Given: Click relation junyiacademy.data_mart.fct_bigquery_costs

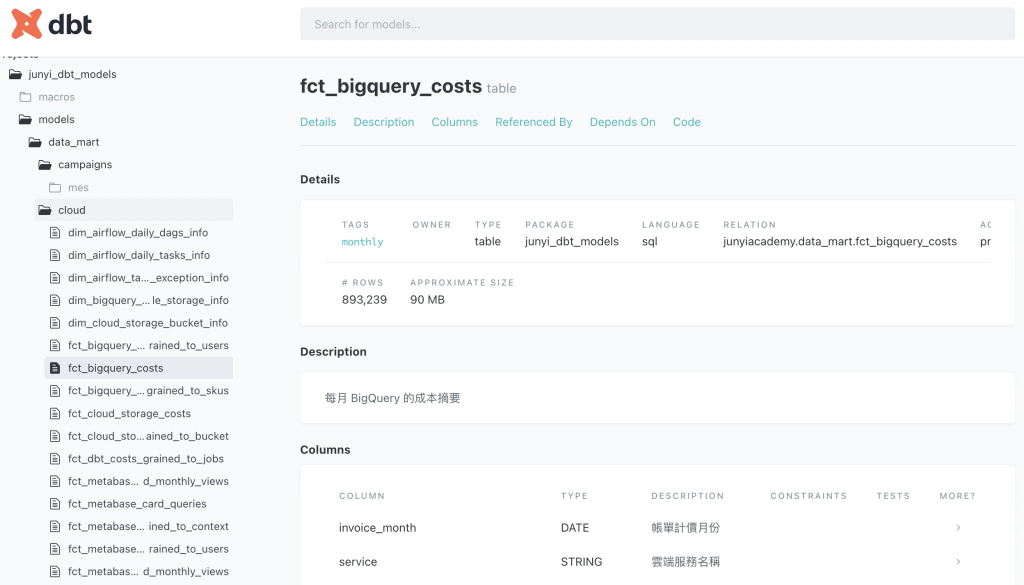Looking at the screenshot, I should pos(840,242).
